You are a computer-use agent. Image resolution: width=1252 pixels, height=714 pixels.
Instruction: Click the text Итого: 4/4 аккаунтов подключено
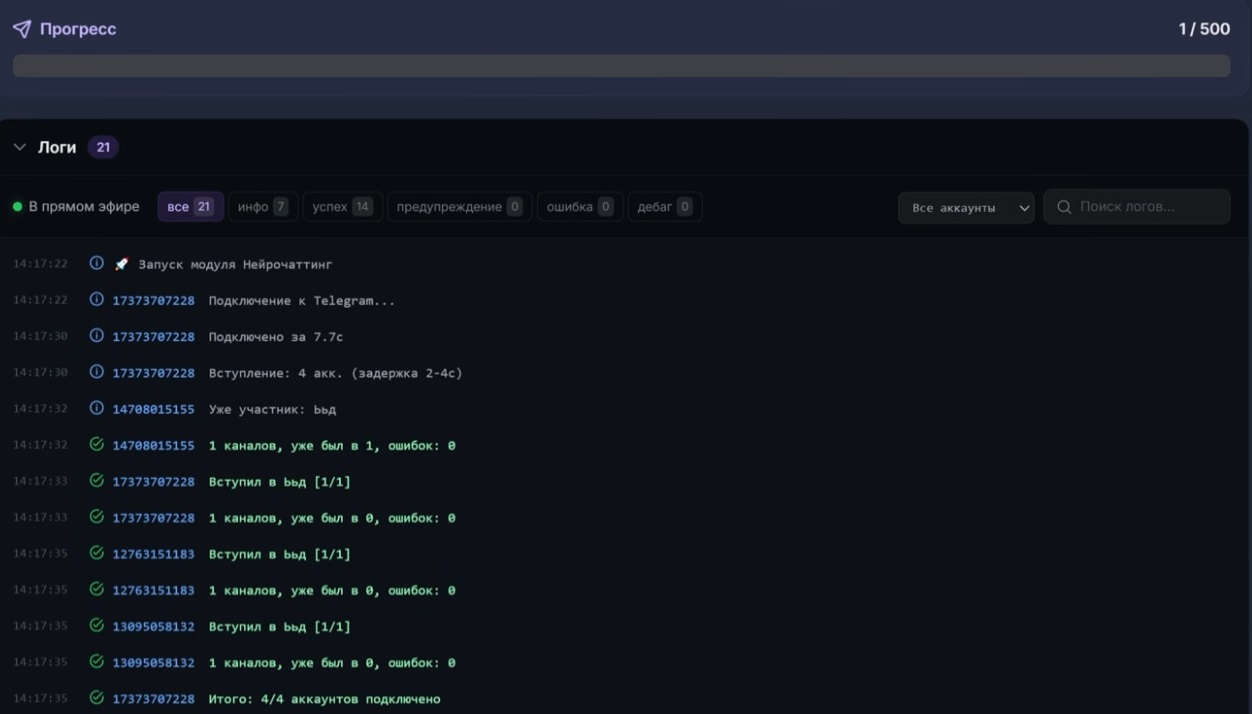(324, 699)
